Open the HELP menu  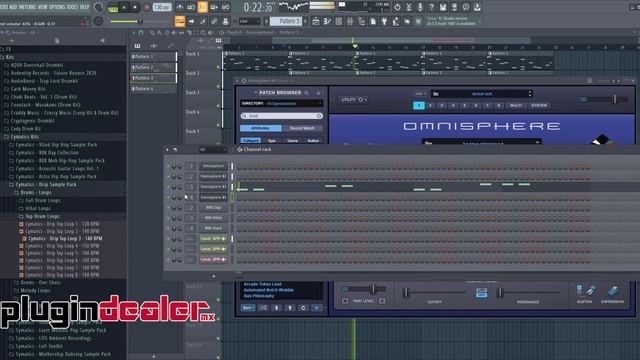click(x=84, y=7)
